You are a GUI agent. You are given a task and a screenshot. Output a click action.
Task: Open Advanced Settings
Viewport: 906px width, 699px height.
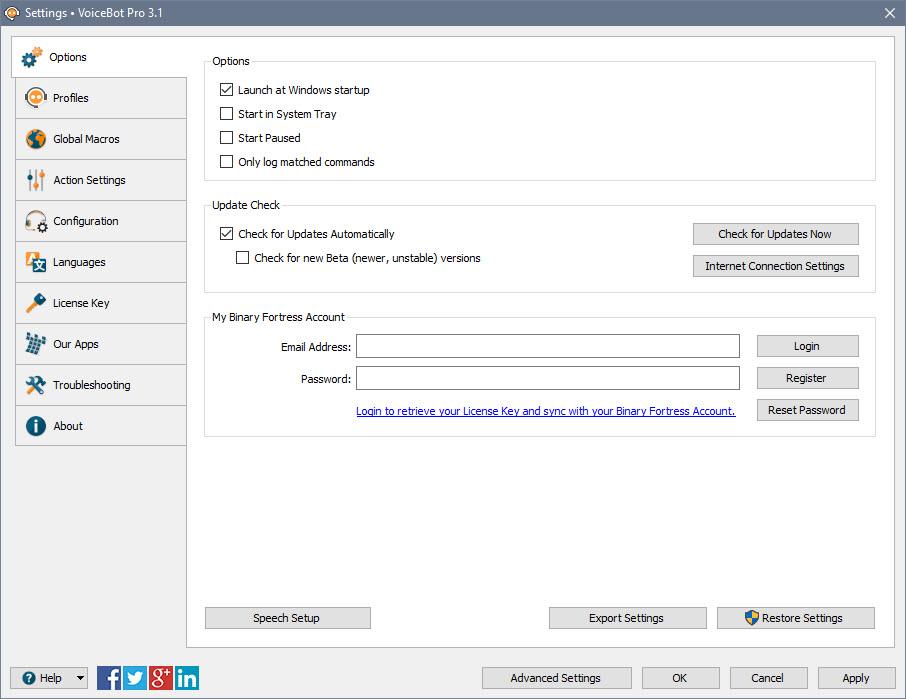(556, 678)
